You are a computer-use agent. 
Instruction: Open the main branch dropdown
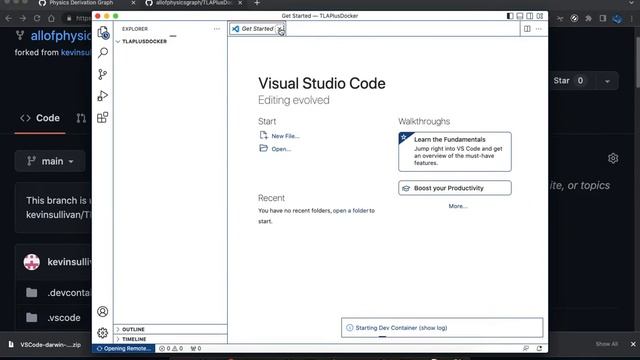coord(50,161)
